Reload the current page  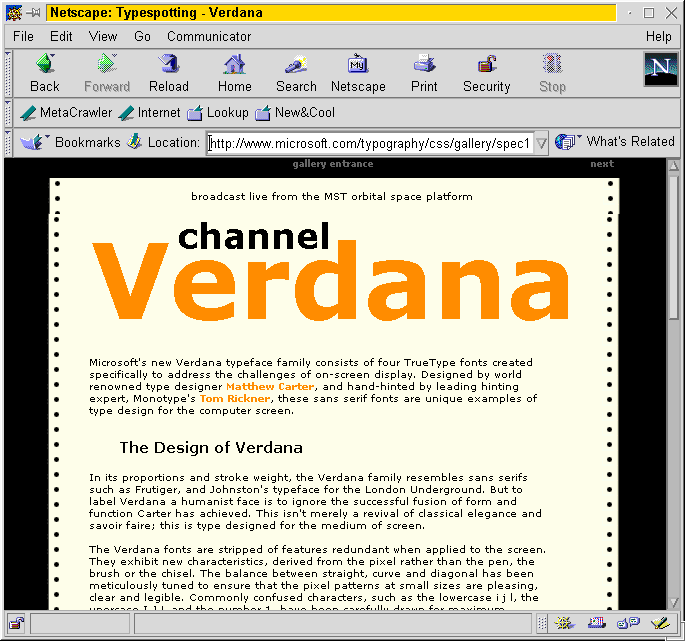click(x=169, y=73)
